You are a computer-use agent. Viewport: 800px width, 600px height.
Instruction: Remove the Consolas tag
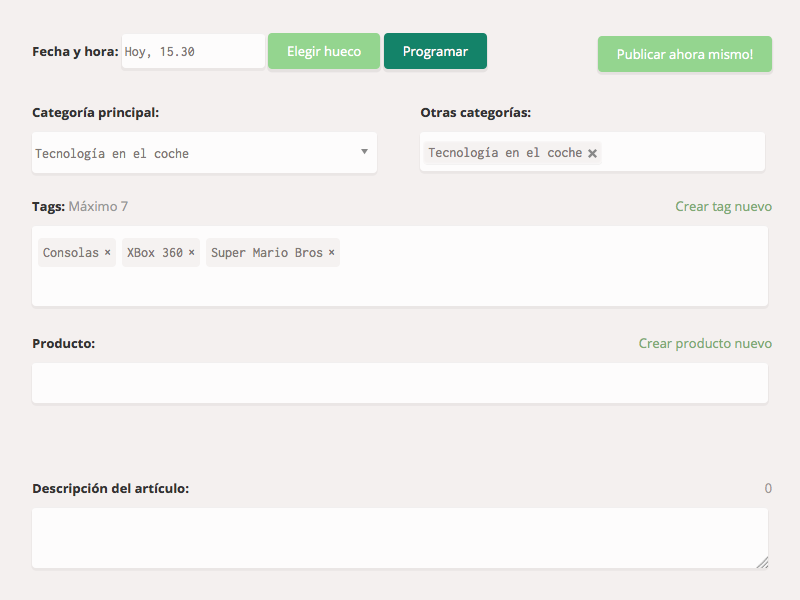tap(108, 252)
